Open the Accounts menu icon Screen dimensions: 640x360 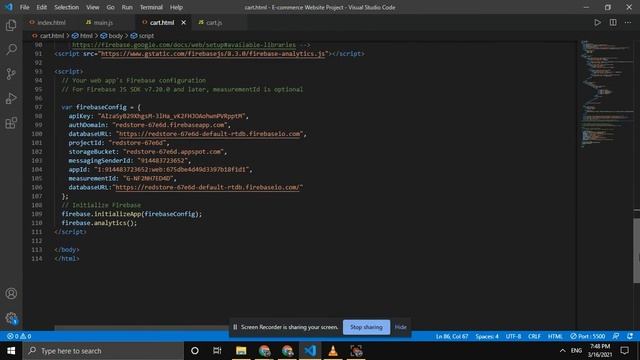pos(11,293)
